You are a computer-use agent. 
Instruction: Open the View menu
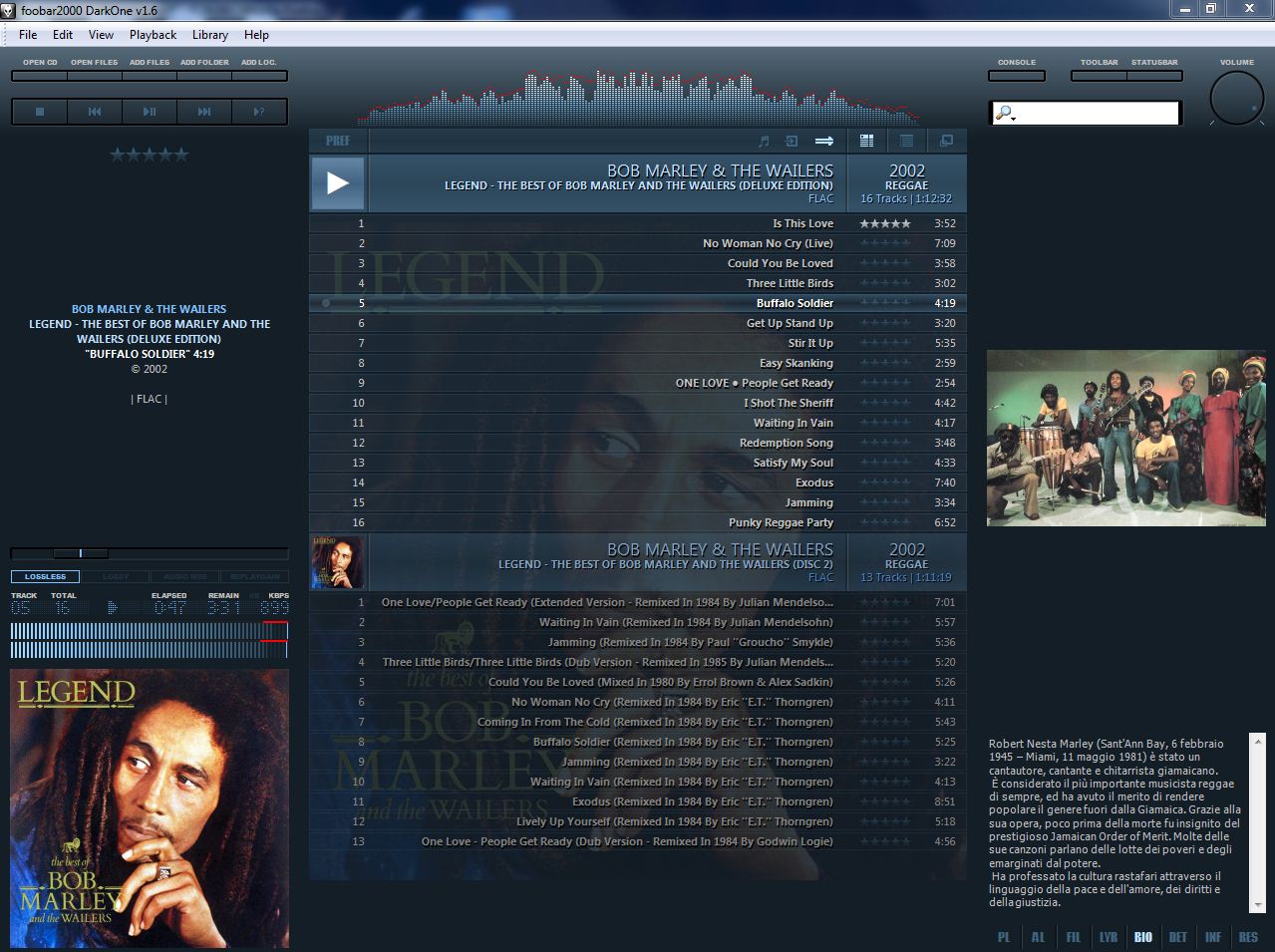click(101, 34)
